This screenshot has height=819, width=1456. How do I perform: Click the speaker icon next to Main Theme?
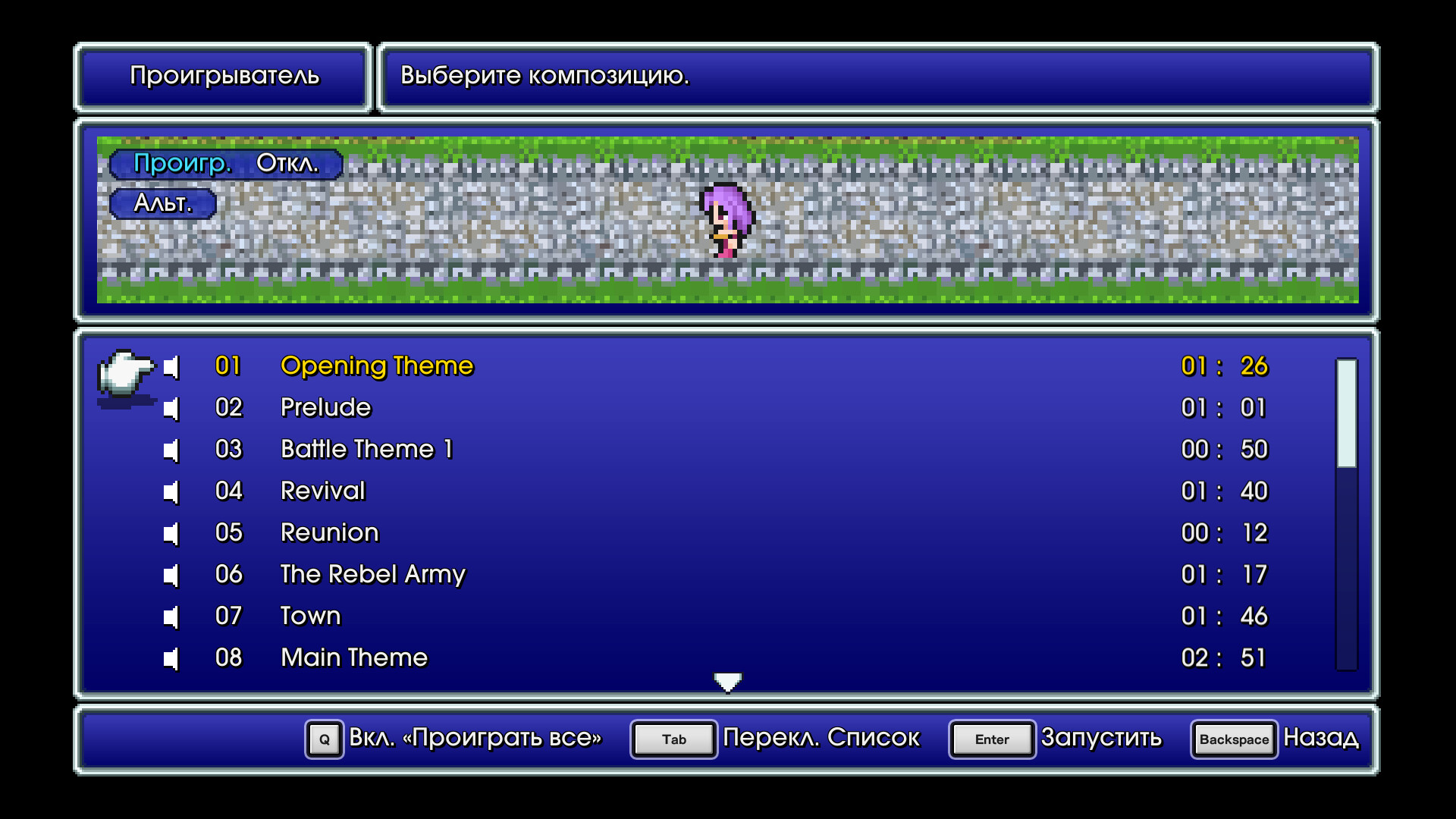[x=172, y=658]
